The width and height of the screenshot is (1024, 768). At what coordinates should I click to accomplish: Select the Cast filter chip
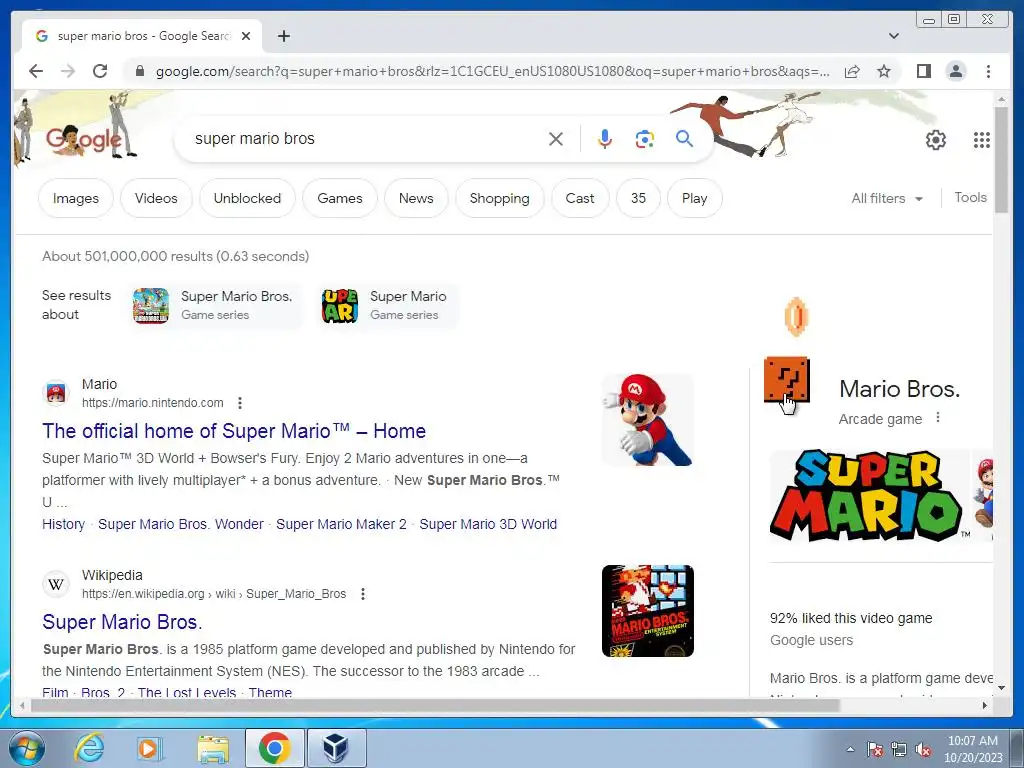[580, 198]
